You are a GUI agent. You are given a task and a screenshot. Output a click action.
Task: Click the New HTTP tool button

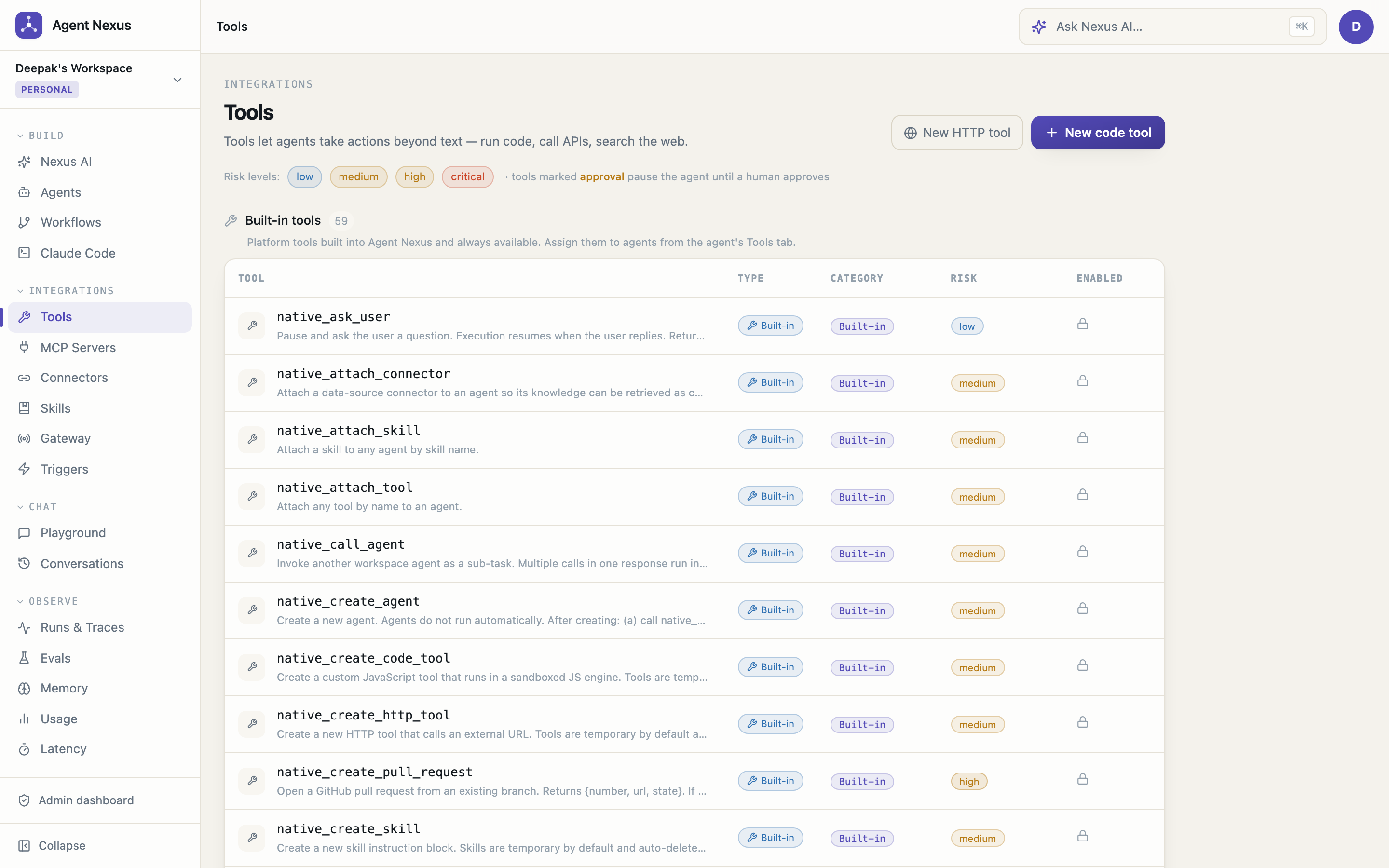click(x=957, y=133)
